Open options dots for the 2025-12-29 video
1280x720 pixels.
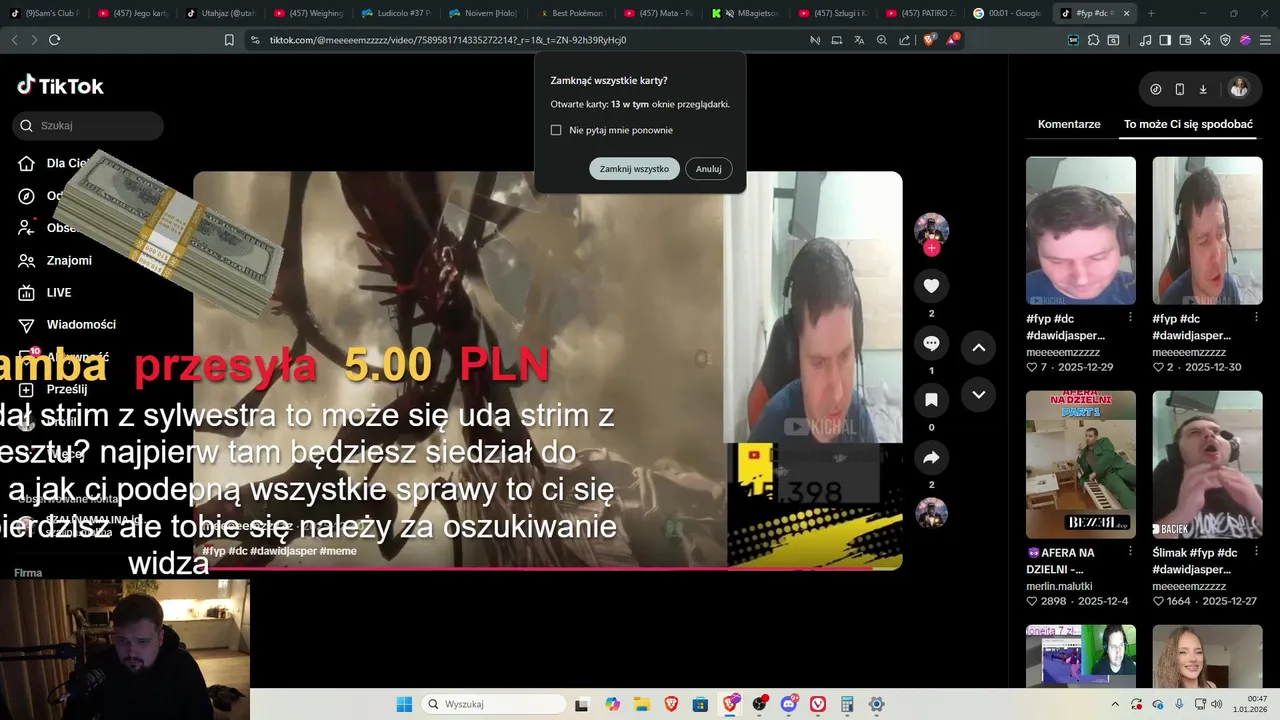coord(1130,317)
